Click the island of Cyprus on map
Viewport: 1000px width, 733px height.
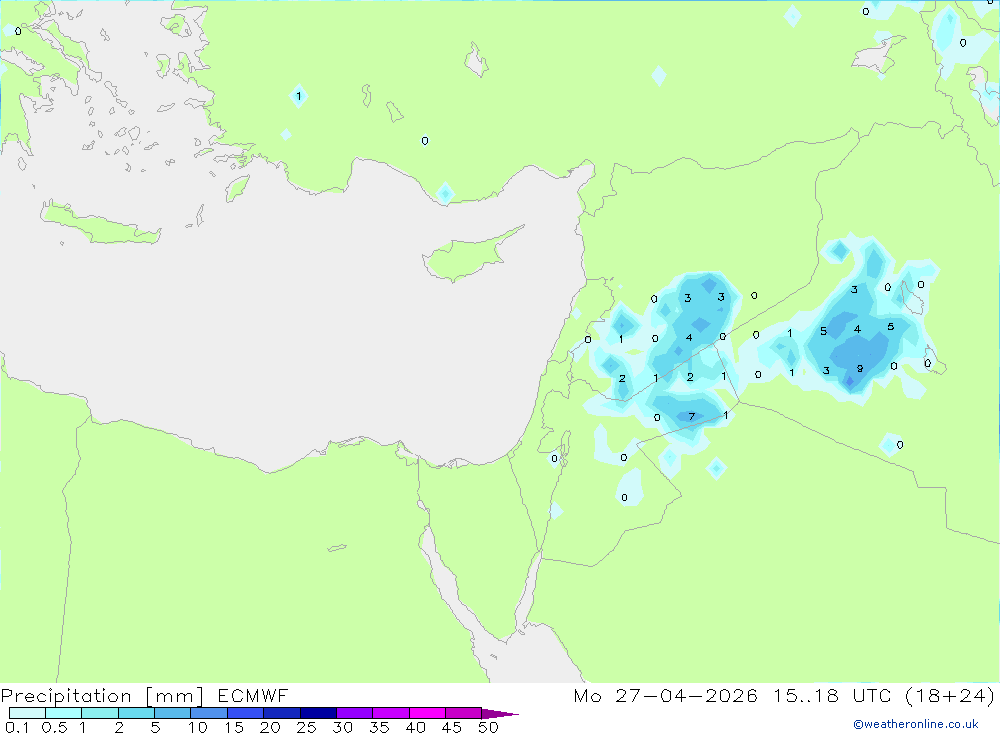pyautogui.click(x=469, y=256)
